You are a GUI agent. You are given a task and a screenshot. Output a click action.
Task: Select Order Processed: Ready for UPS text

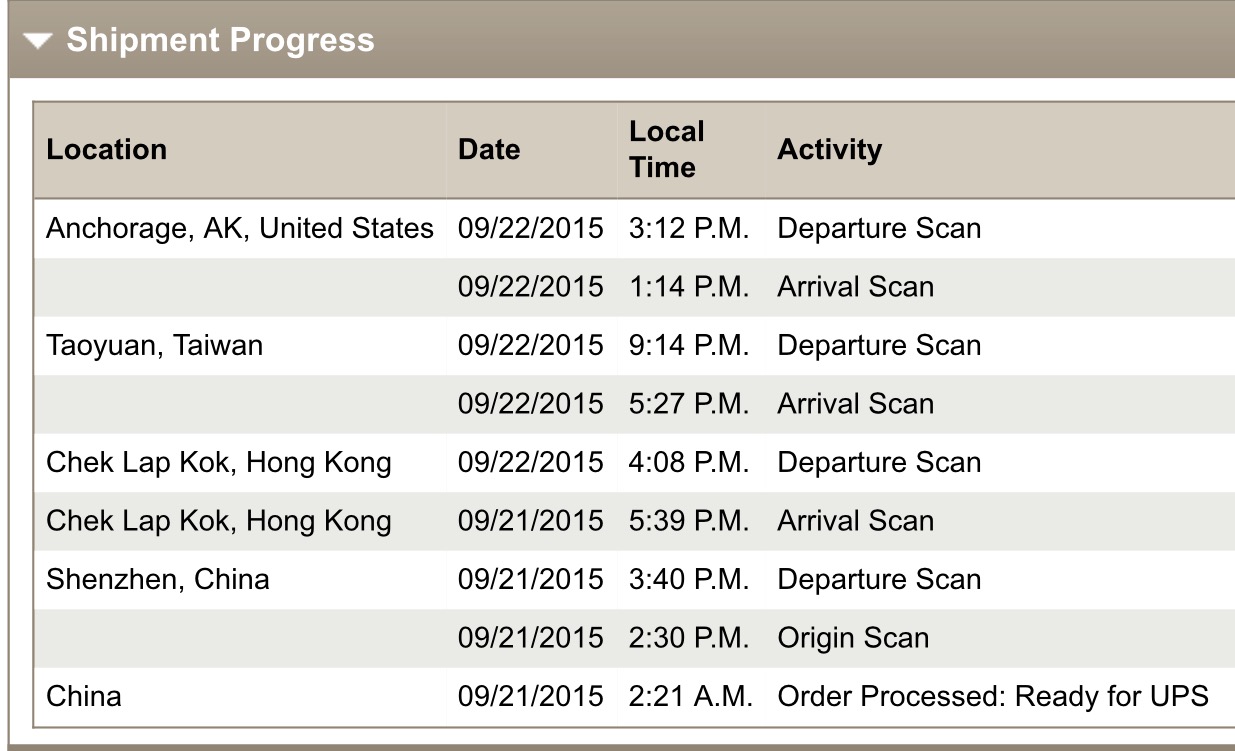(x=993, y=696)
